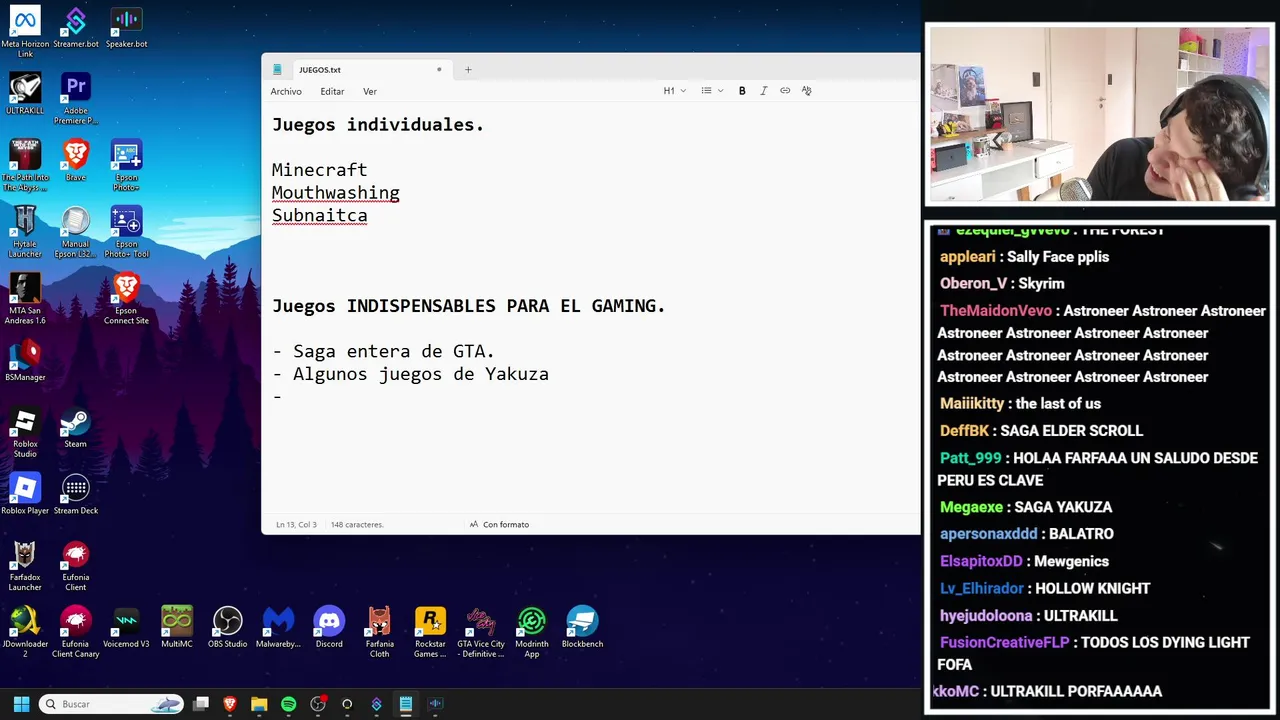
Task: Select the Malwarebytes desktop icon
Action: 278,627
